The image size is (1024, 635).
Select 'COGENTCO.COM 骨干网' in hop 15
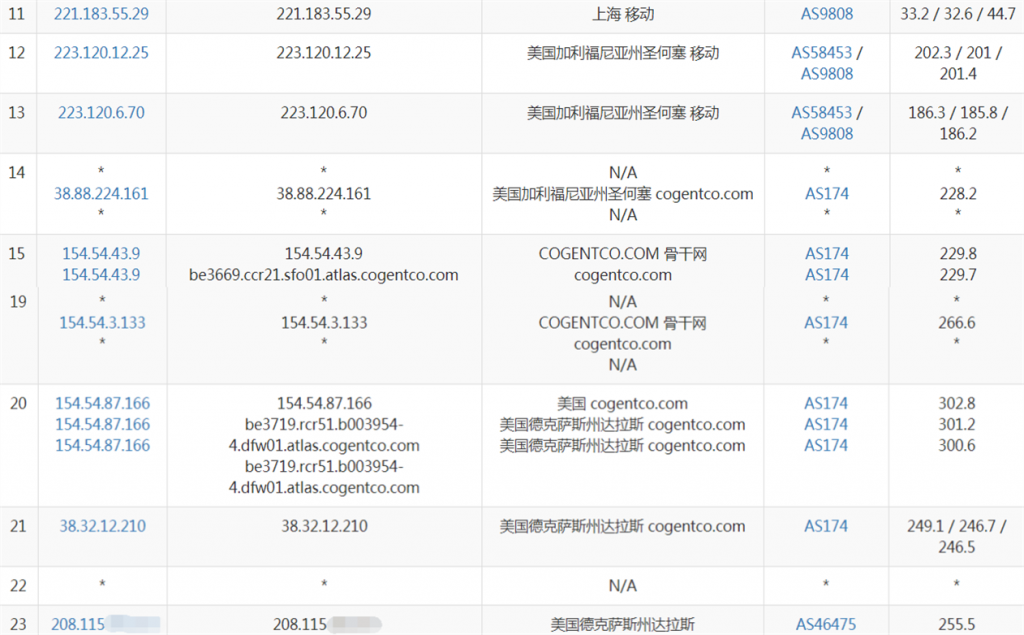pos(623,253)
